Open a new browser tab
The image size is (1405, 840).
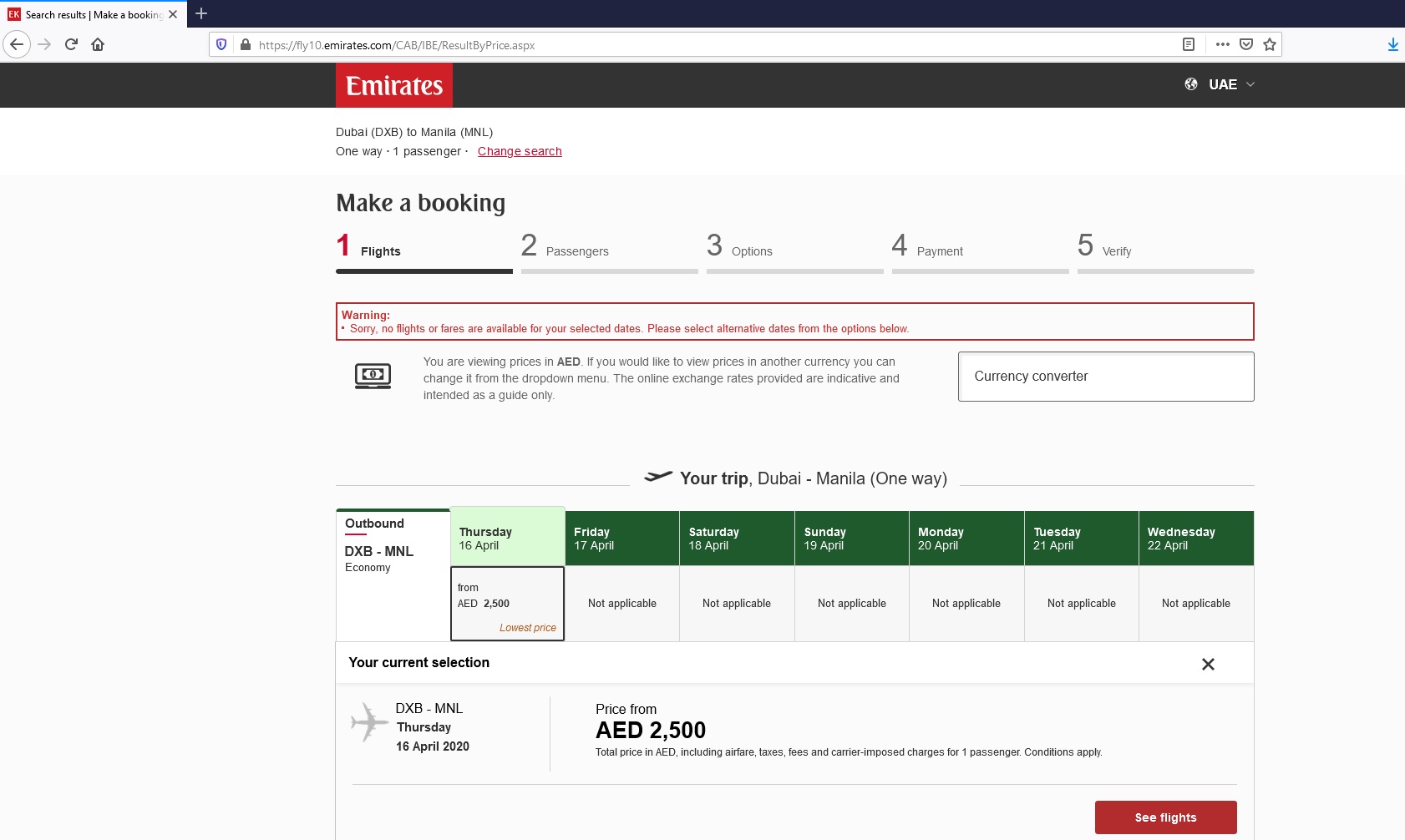click(201, 14)
